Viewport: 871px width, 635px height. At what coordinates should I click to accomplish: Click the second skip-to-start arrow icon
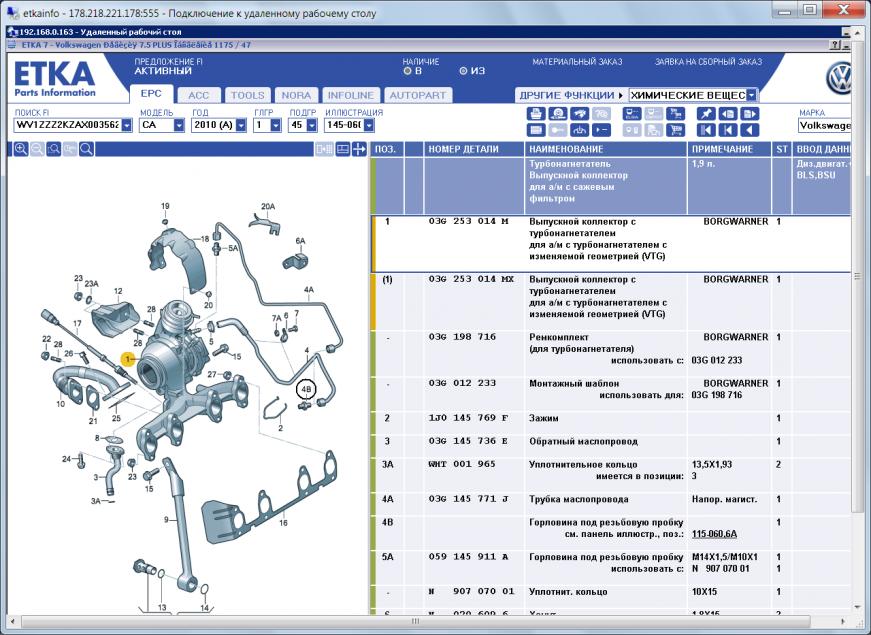(x=728, y=130)
